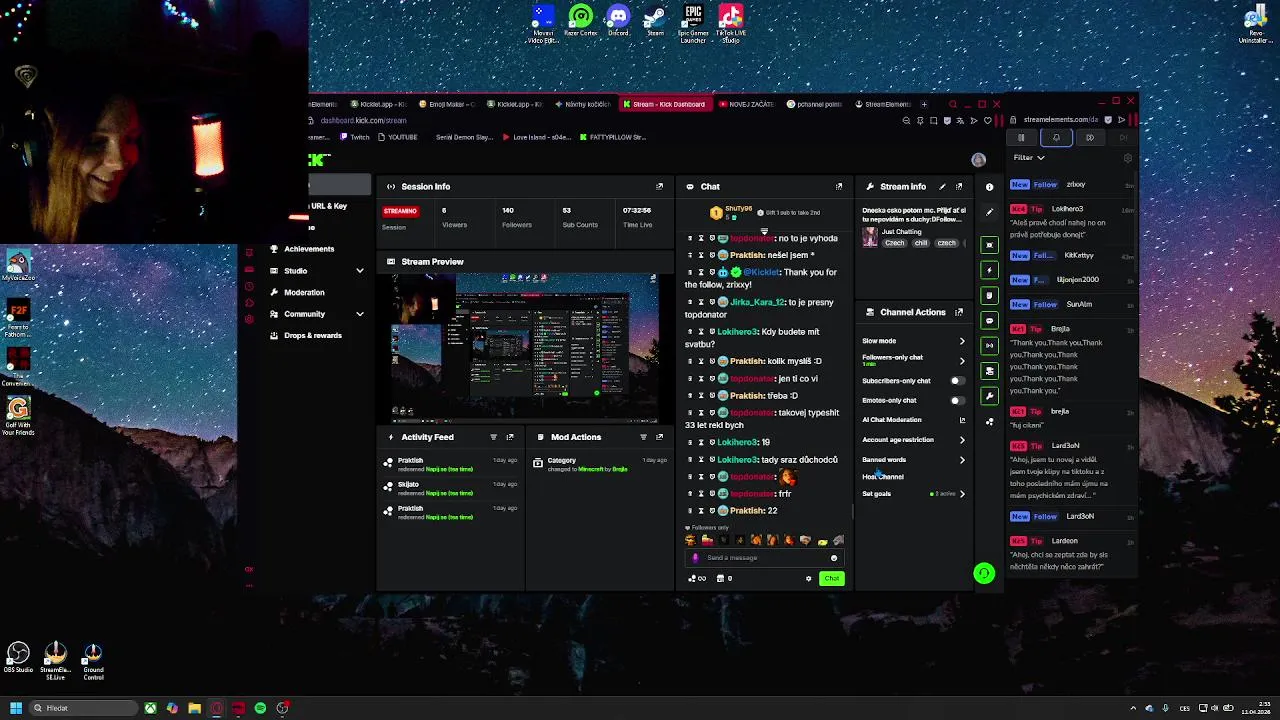
Task: Click the wrench icon in right sidebar
Action: point(989,396)
